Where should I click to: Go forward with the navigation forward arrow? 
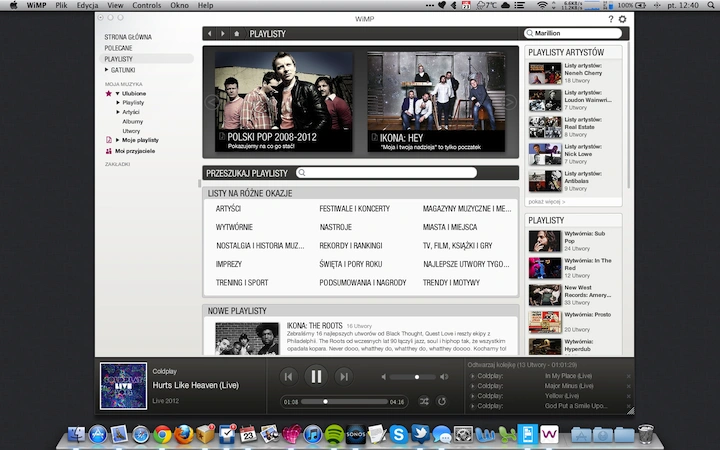pos(223,34)
